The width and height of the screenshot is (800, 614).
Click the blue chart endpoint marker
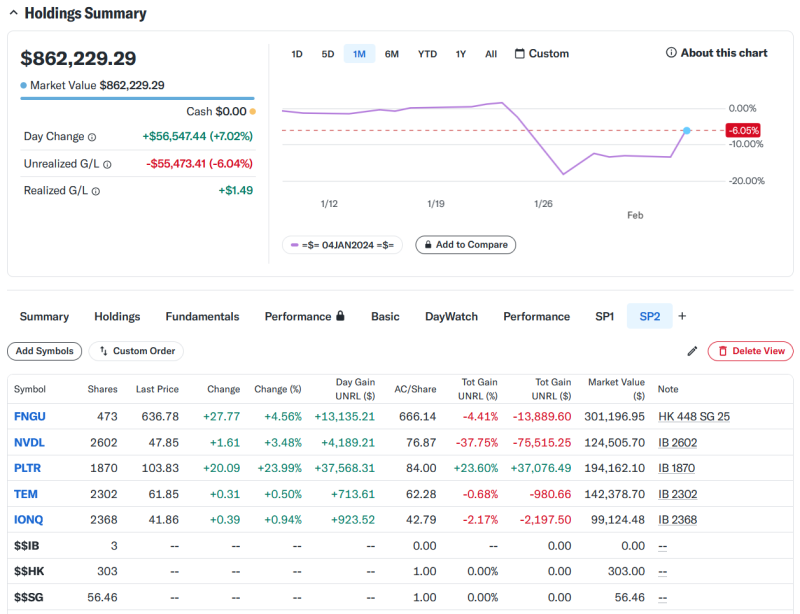687,131
